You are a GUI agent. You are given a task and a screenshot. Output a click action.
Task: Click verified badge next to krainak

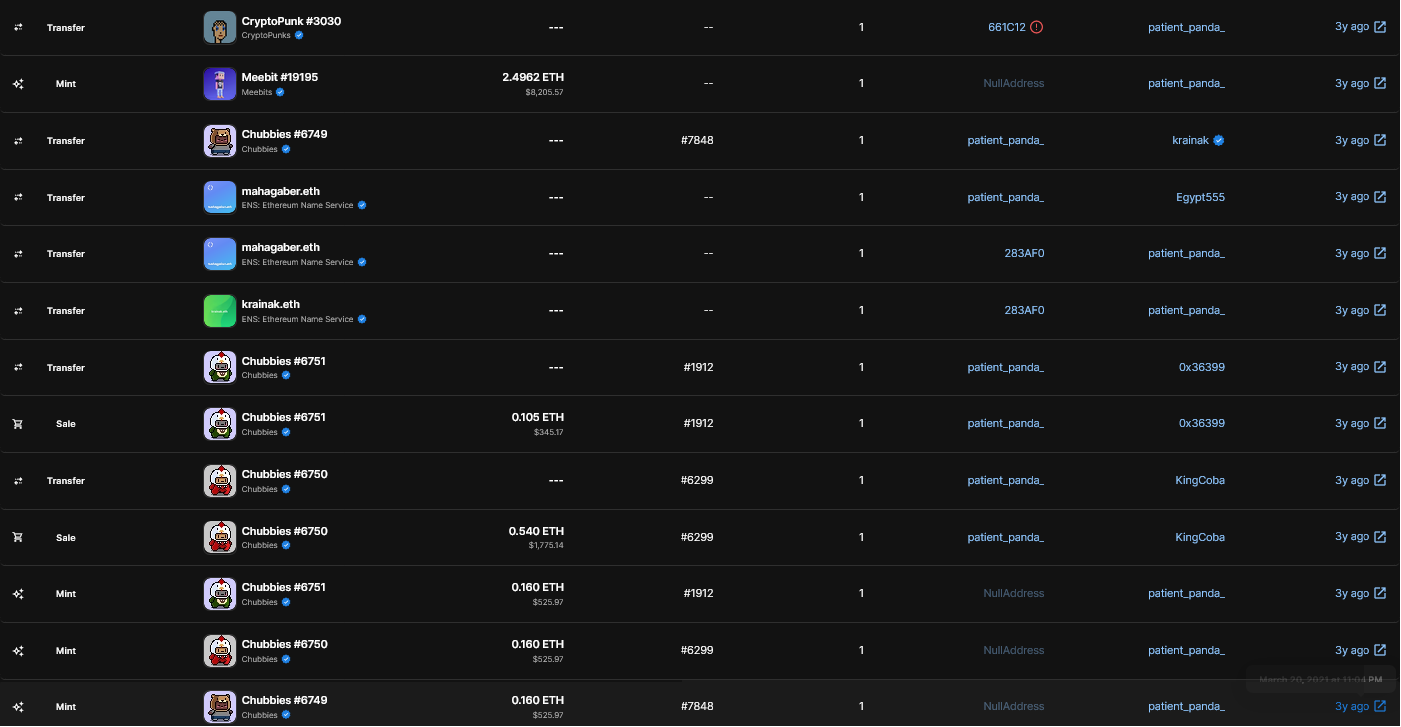pos(1219,140)
